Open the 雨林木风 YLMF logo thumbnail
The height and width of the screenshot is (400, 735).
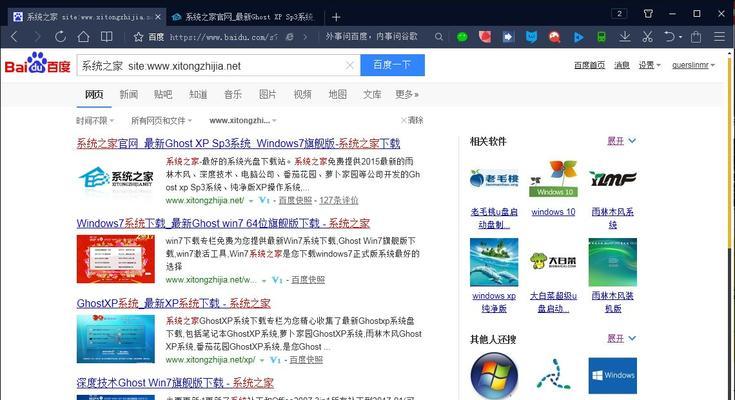(x=613, y=179)
